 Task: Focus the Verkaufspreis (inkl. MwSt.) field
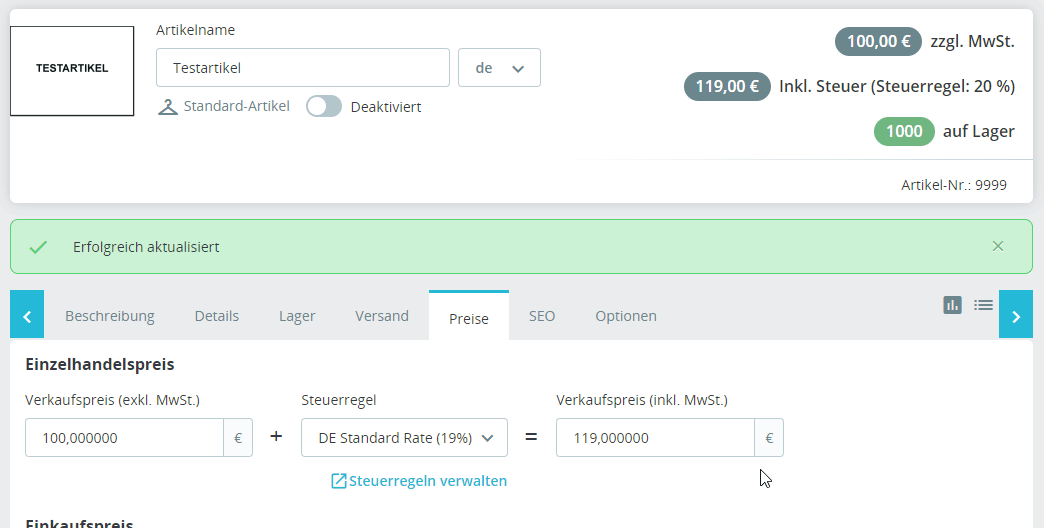click(655, 437)
